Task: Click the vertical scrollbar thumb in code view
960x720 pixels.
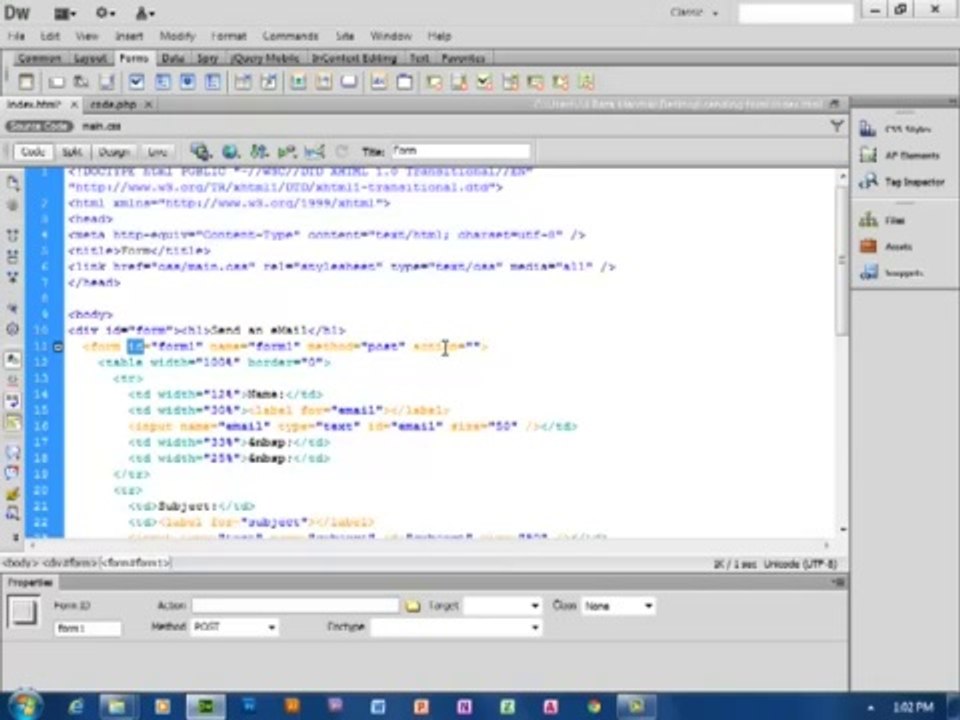Action: (x=842, y=262)
